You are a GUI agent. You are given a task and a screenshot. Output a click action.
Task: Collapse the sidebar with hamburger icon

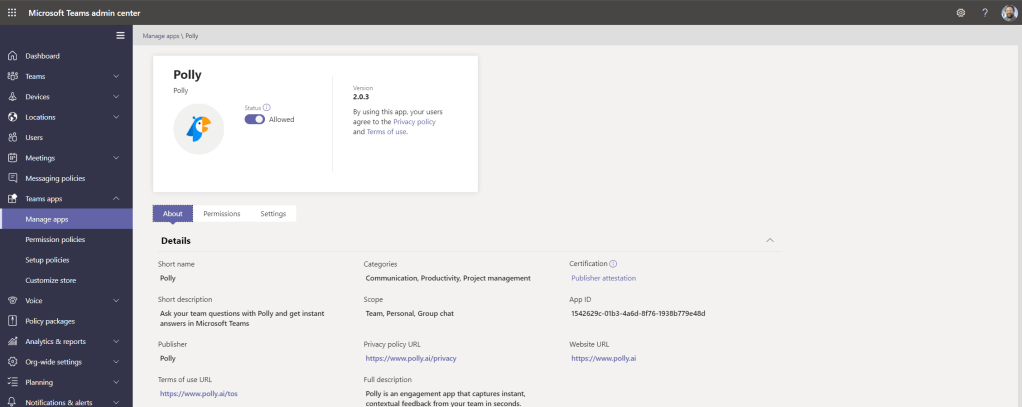(121, 36)
